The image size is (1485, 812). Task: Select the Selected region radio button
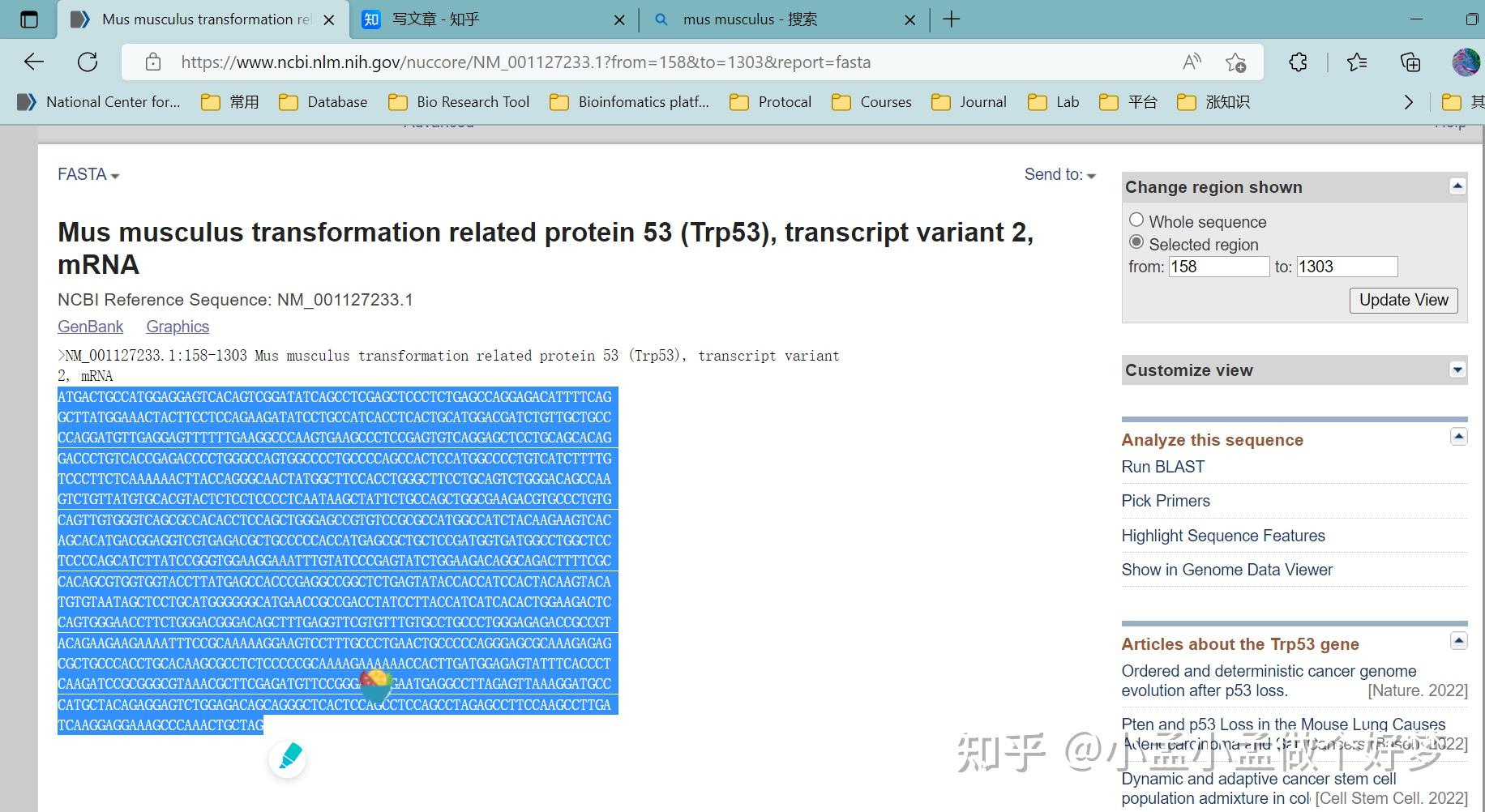coord(1136,242)
